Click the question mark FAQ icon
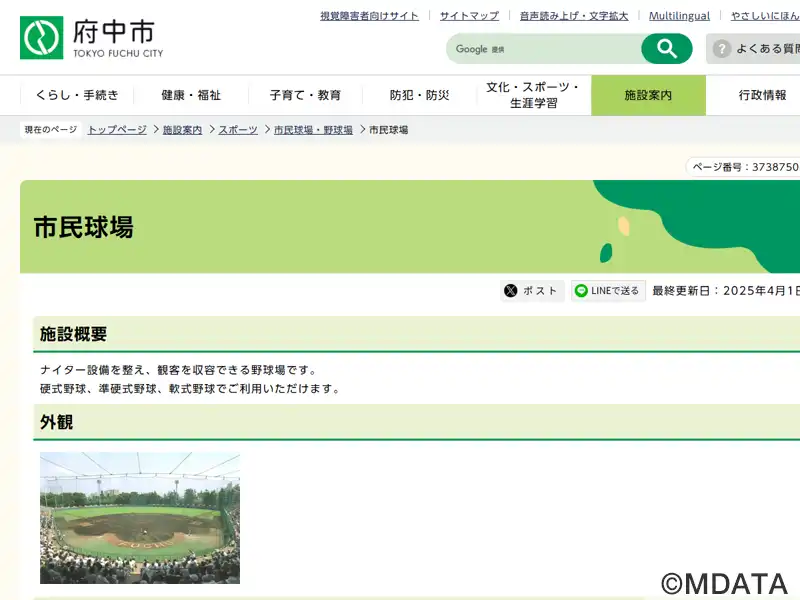Image resolution: width=800 pixels, height=600 pixels. [x=721, y=49]
